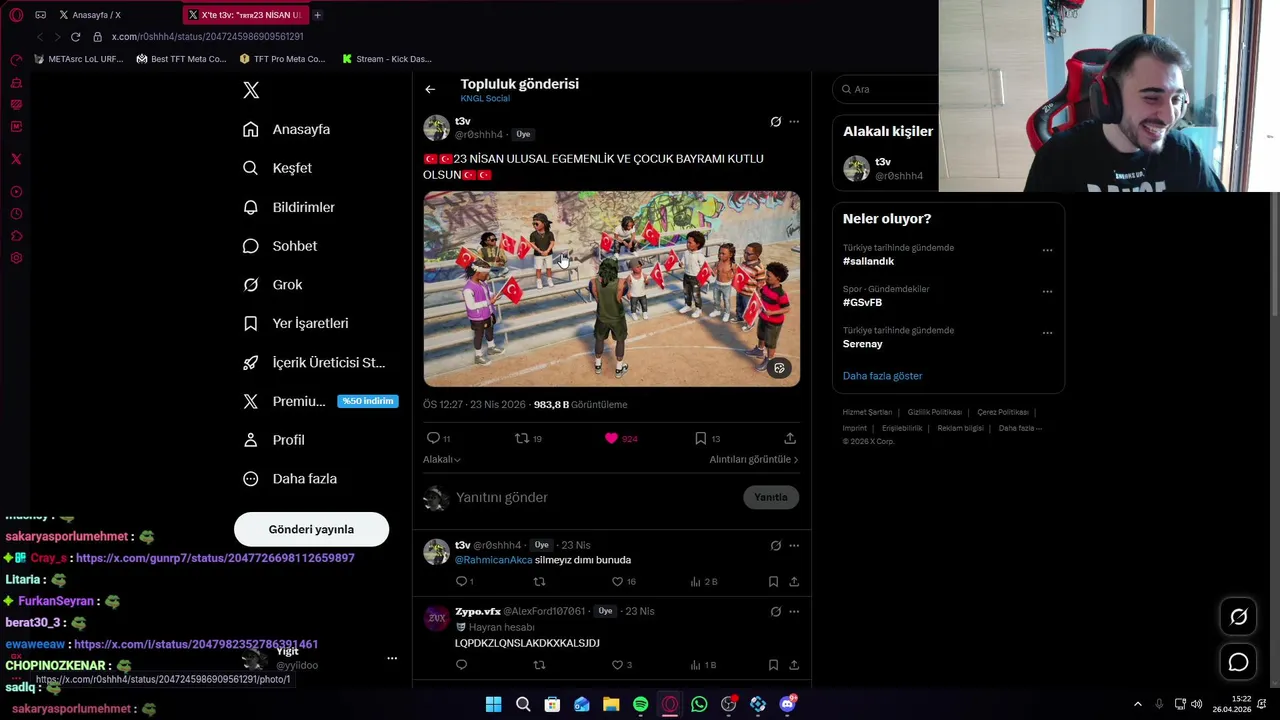The height and width of the screenshot is (720, 1280).
Task: Bookmark the silmeyiz dimi bunuda reply
Action: (773, 581)
